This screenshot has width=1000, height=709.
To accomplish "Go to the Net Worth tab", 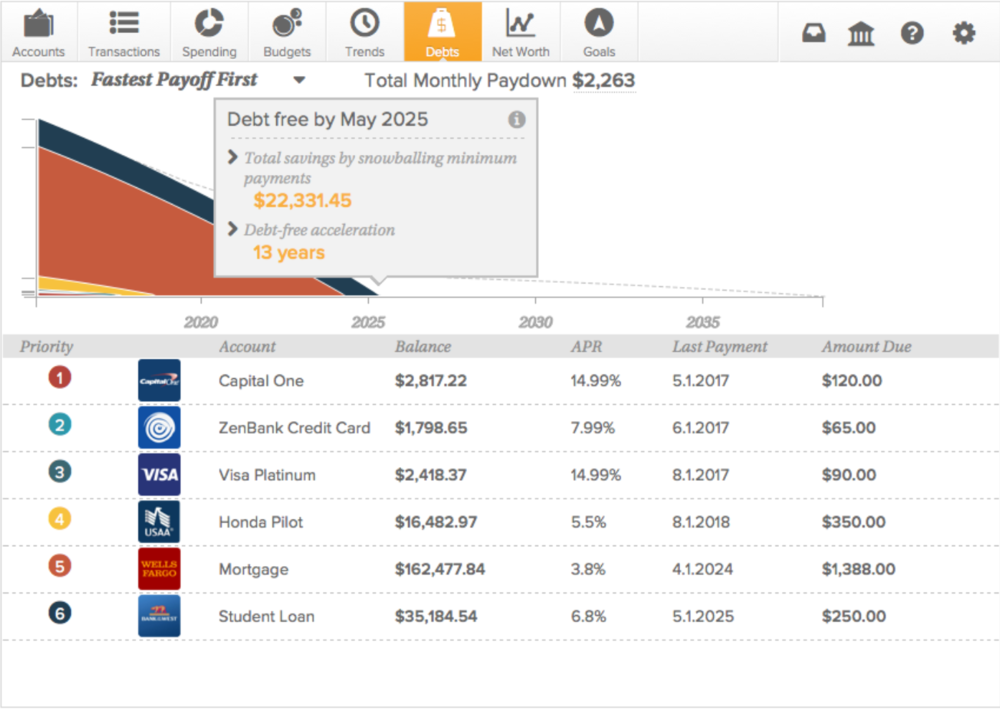I will 520,32.
